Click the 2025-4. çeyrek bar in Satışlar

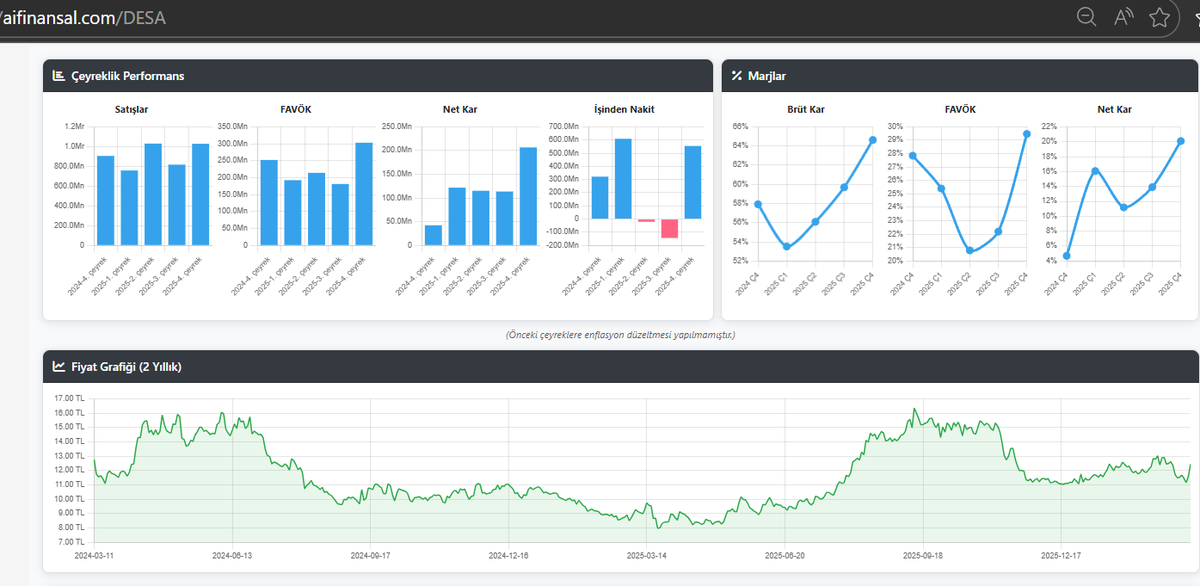click(x=200, y=194)
